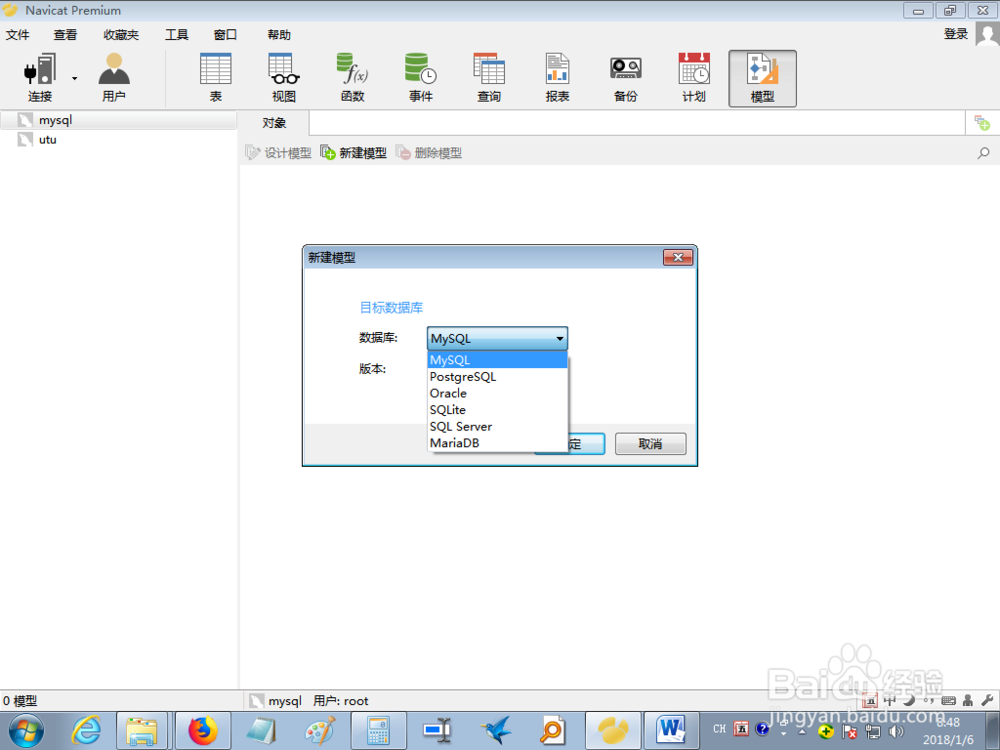This screenshot has width=1000, height=750.
Task: Open the blue bird taskbar icon
Action: (496, 731)
